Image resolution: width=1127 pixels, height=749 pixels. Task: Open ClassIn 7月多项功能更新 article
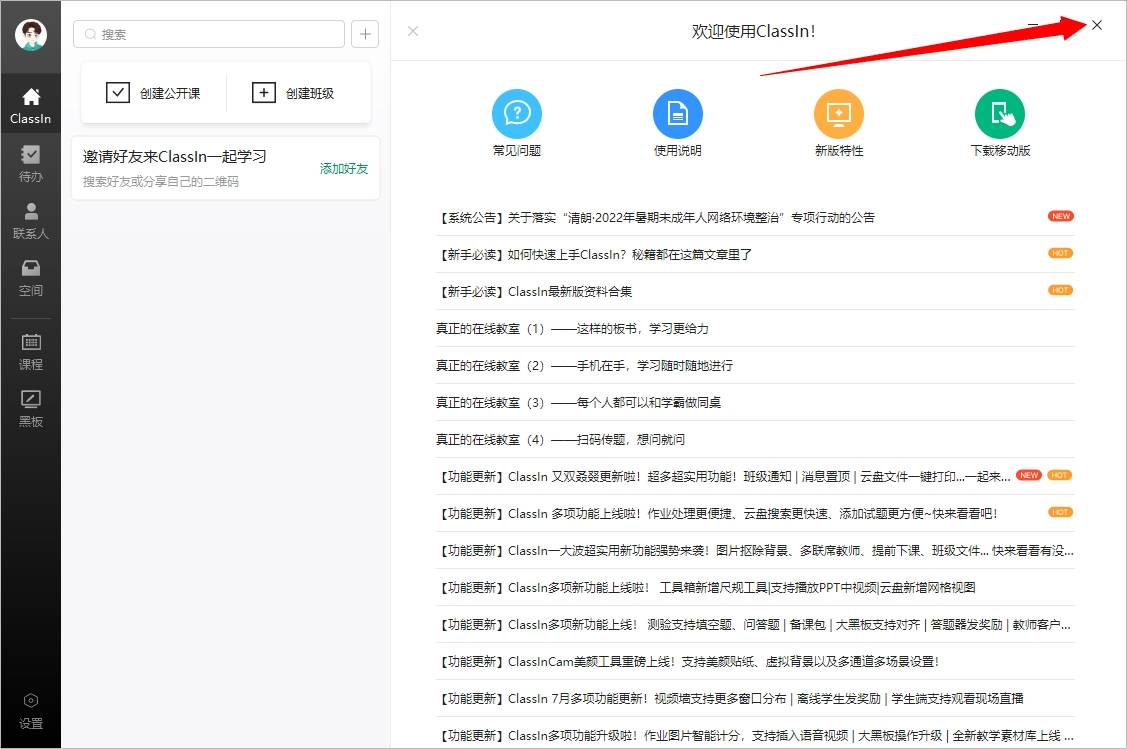[x=755, y=699]
